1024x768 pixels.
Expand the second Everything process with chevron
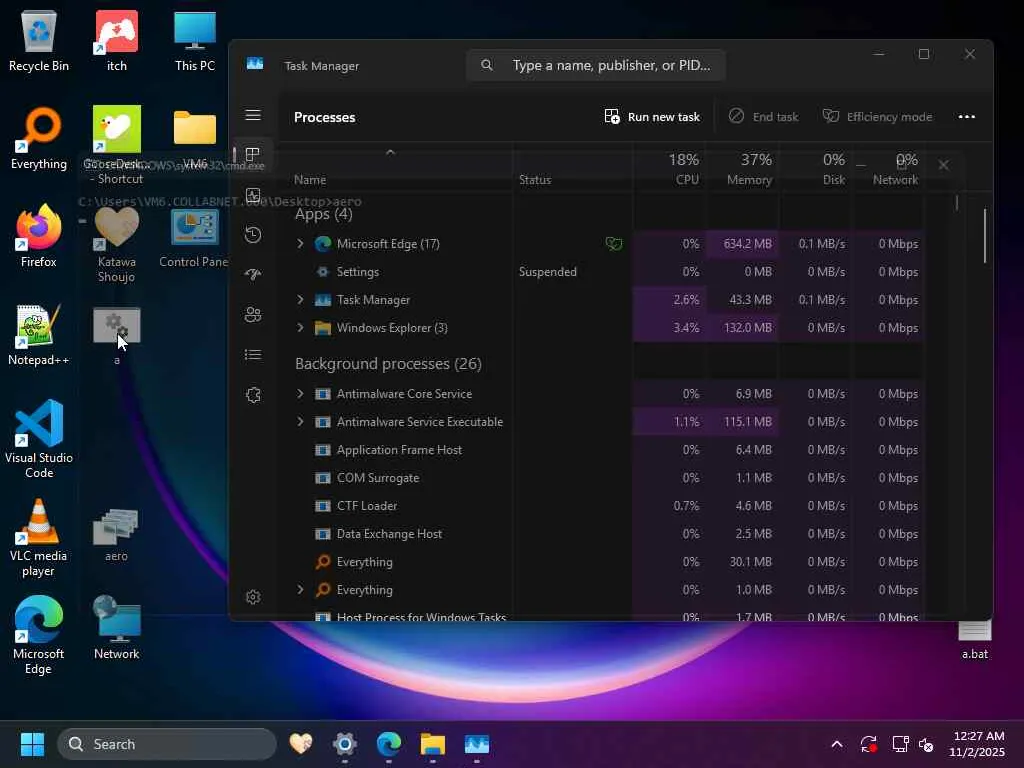point(300,590)
